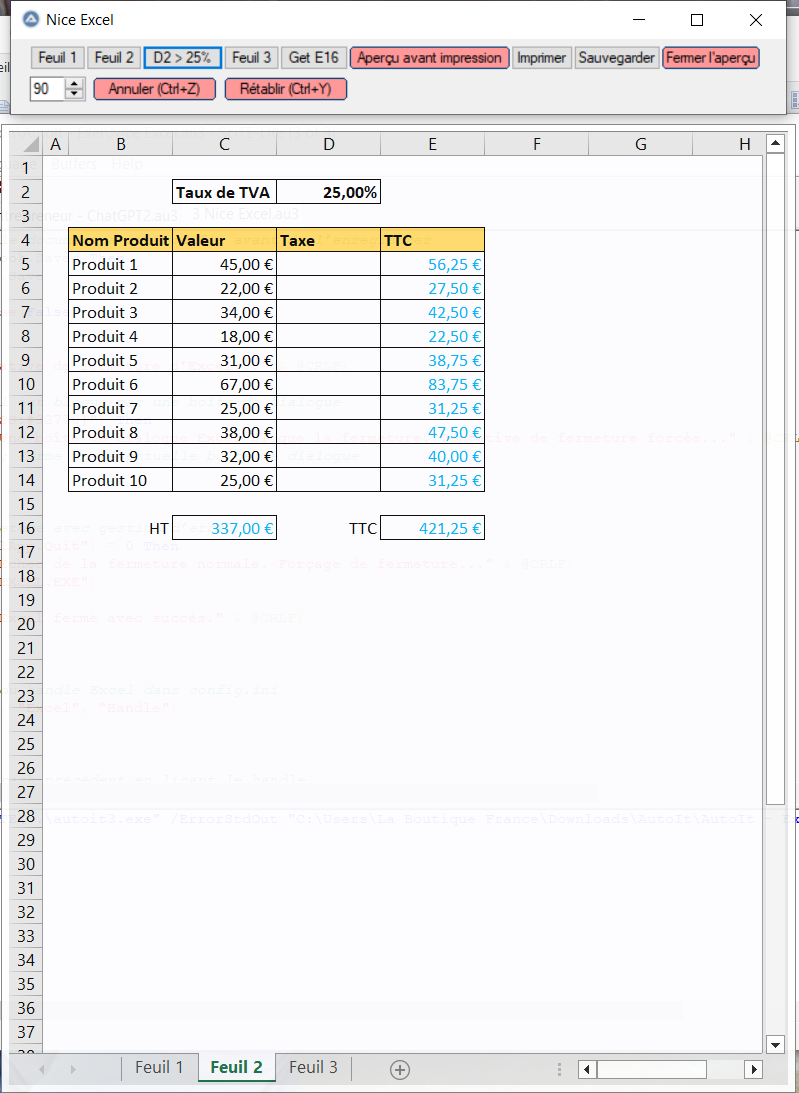Click the horizontal scrollbar left arrow
The width and height of the screenshot is (799, 1093).
coord(588,1069)
